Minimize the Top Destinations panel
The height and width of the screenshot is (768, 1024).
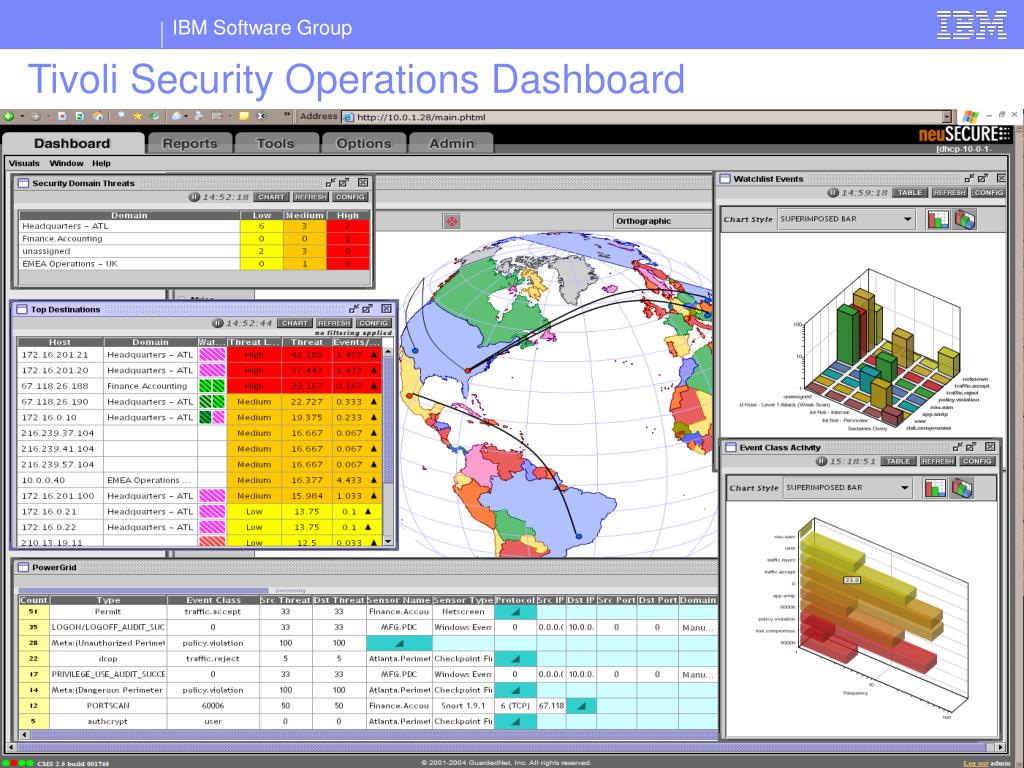click(x=354, y=309)
